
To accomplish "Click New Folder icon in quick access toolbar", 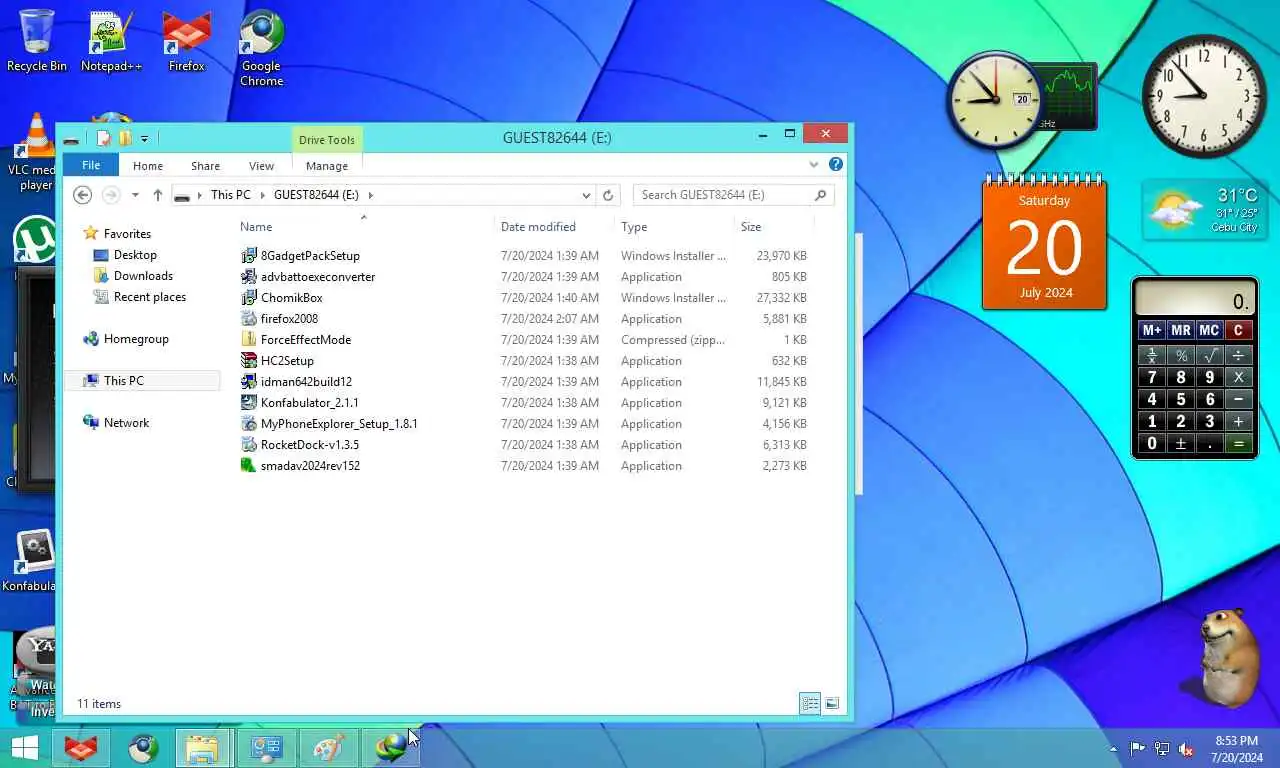I will (125, 138).
